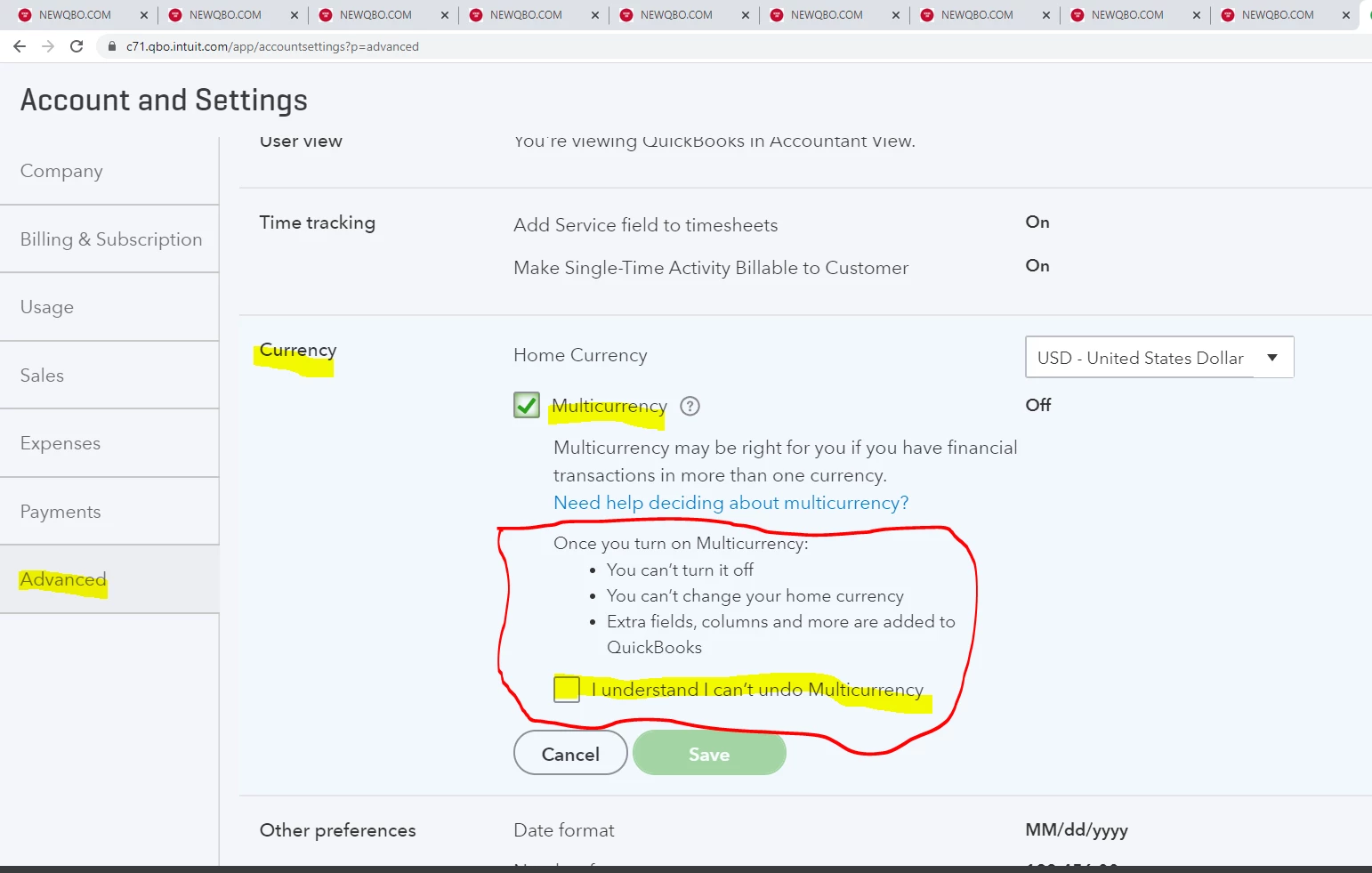The width and height of the screenshot is (1372, 873).
Task: Select the Advanced settings tab
Action: [109, 579]
